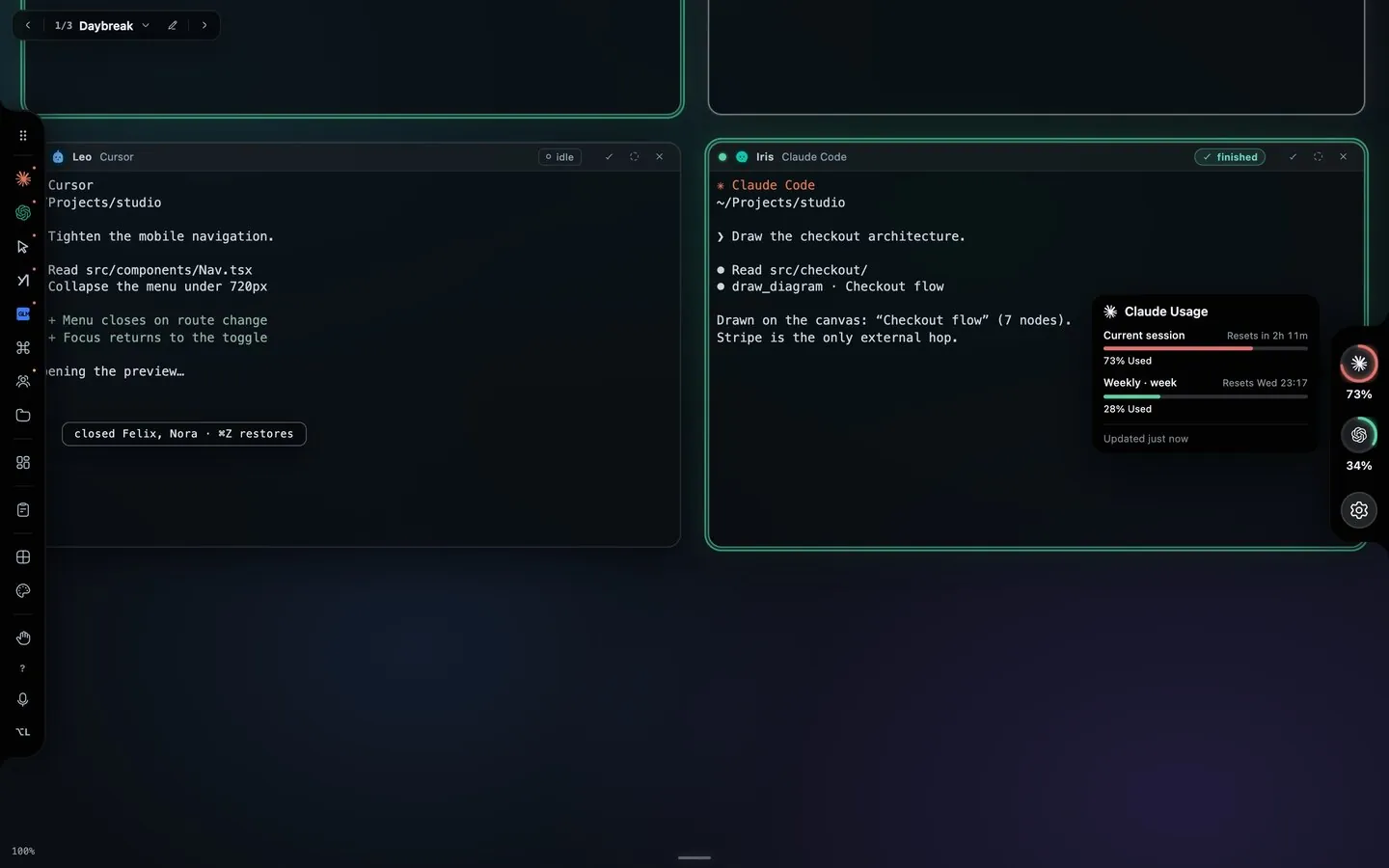
Task: Click the Claude starburst icon in left sidebar
Action: 23,178
